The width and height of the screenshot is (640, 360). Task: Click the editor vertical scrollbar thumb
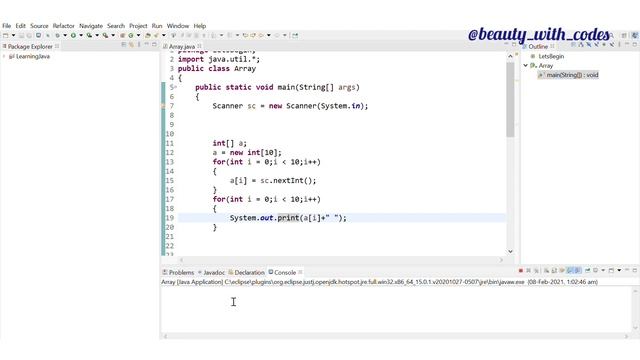click(510, 99)
